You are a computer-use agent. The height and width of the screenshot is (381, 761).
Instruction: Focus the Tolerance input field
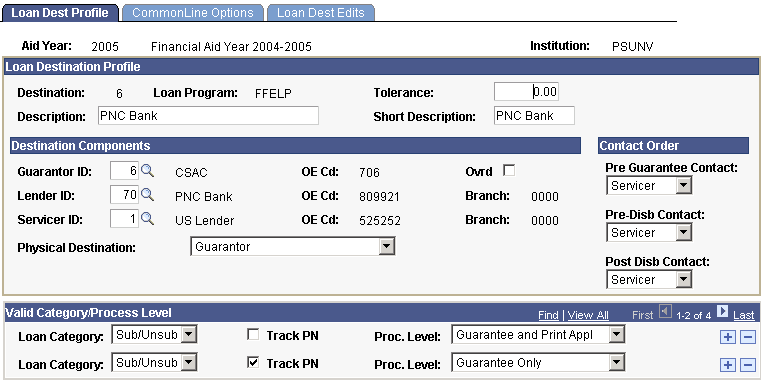(526, 92)
